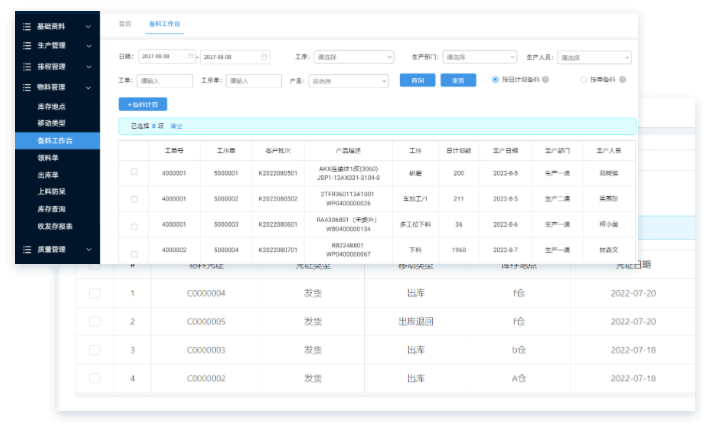Open the 生产部门 dropdown
Viewport: 710px width, 430px height.
480,57
